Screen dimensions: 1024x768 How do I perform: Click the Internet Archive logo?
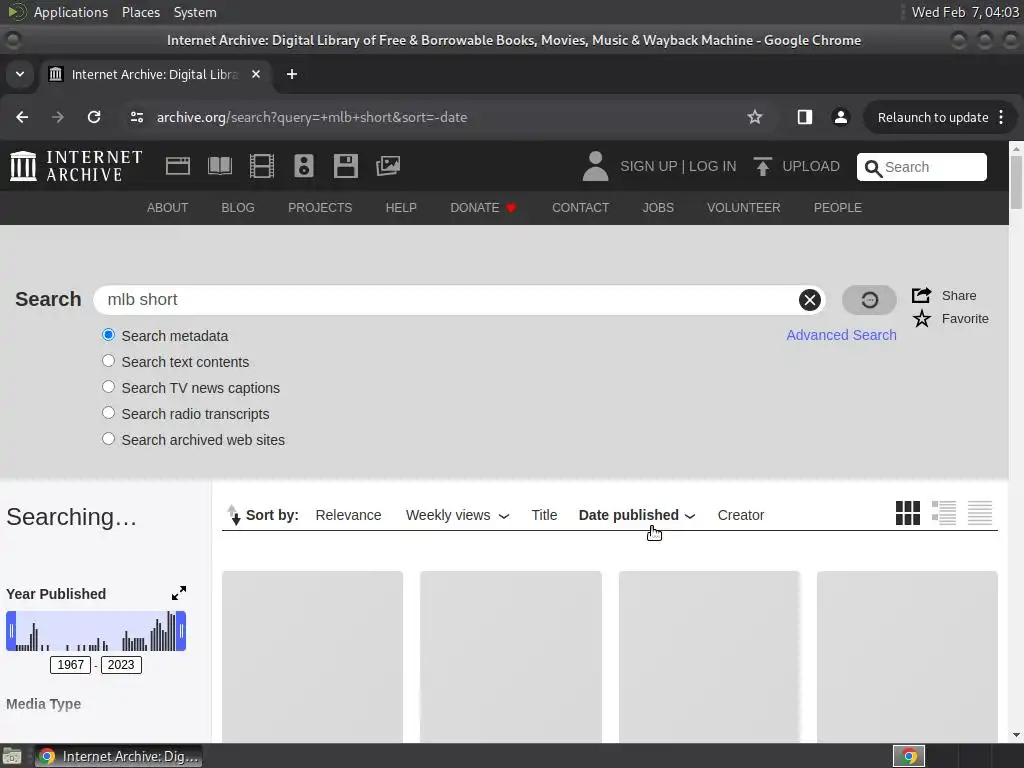tap(76, 166)
